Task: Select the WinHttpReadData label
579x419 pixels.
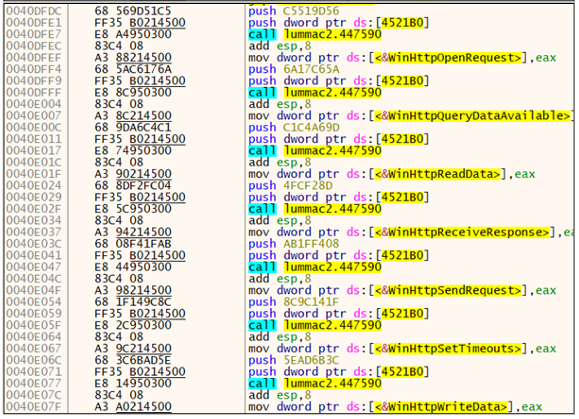Action: (438, 174)
